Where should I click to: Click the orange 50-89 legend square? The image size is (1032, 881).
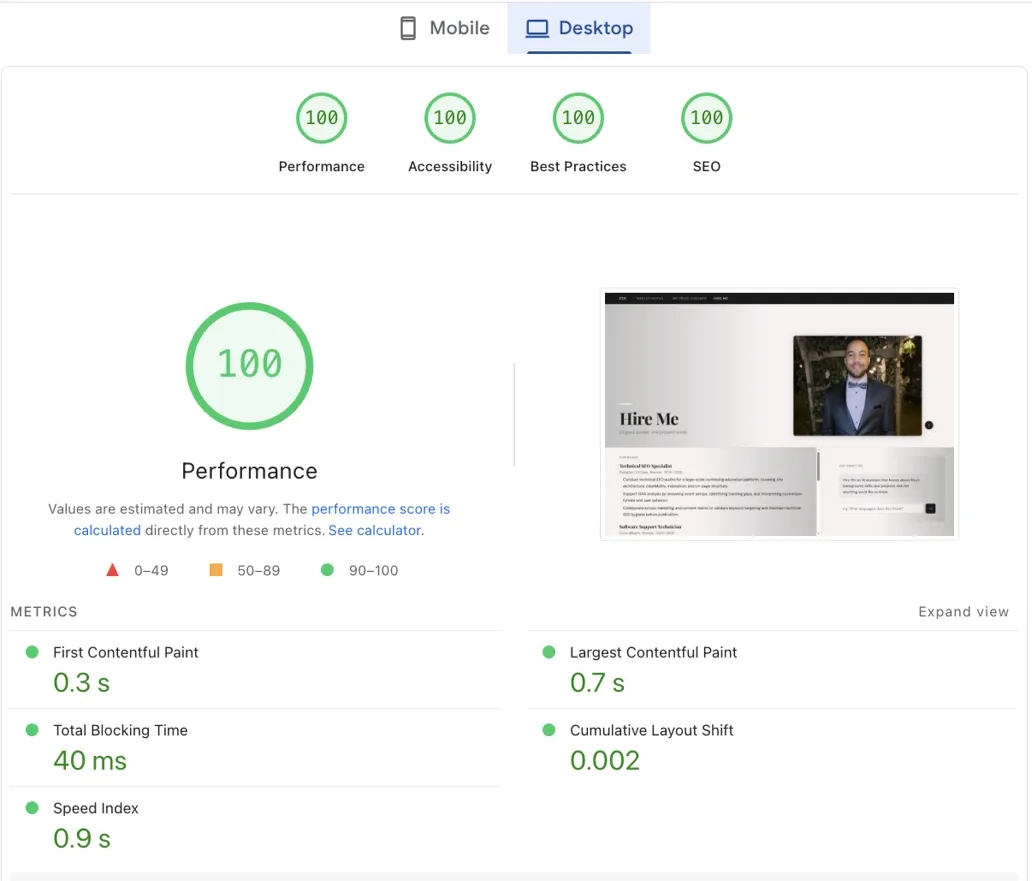(215, 569)
